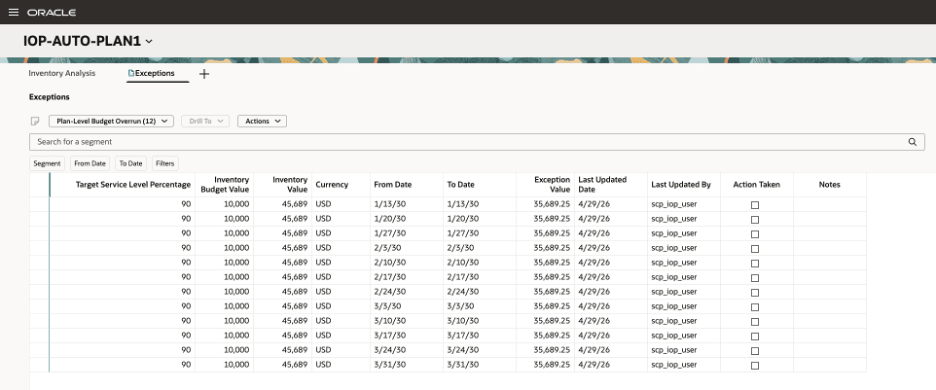The image size is (936, 390).
Task: Check Action Taken for the 3/31/30 row
Action: [x=755, y=366]
